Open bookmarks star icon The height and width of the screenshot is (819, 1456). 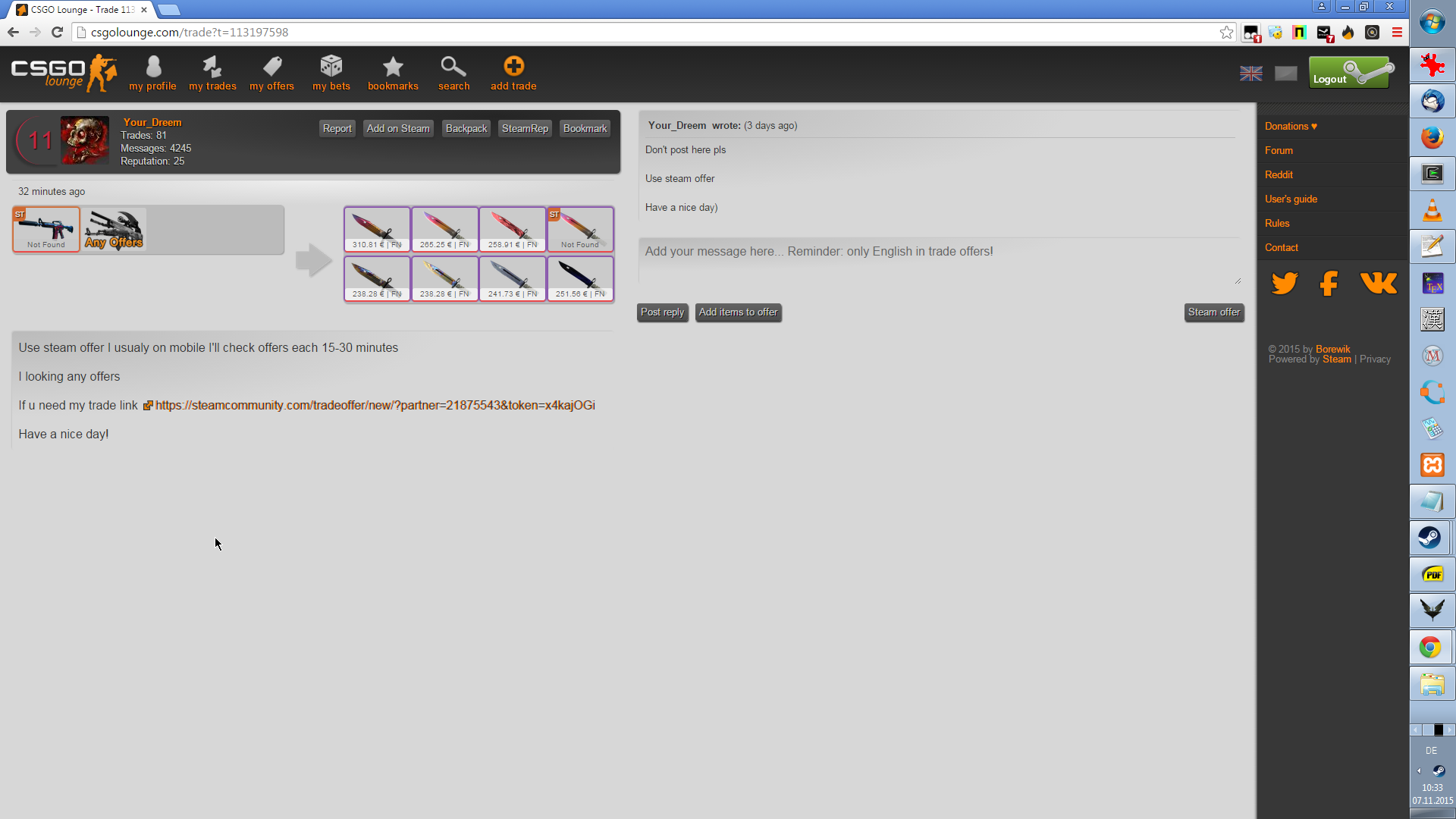393,67
